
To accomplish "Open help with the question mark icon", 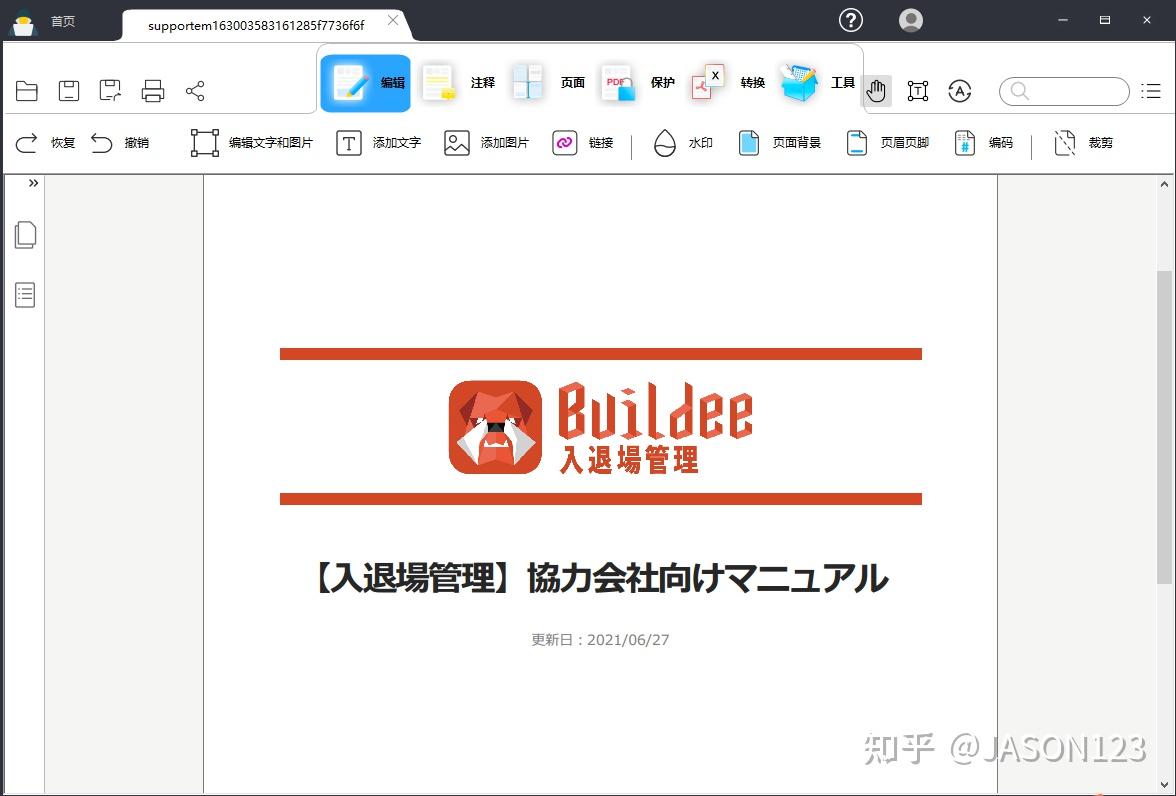I will pos(850,20).
